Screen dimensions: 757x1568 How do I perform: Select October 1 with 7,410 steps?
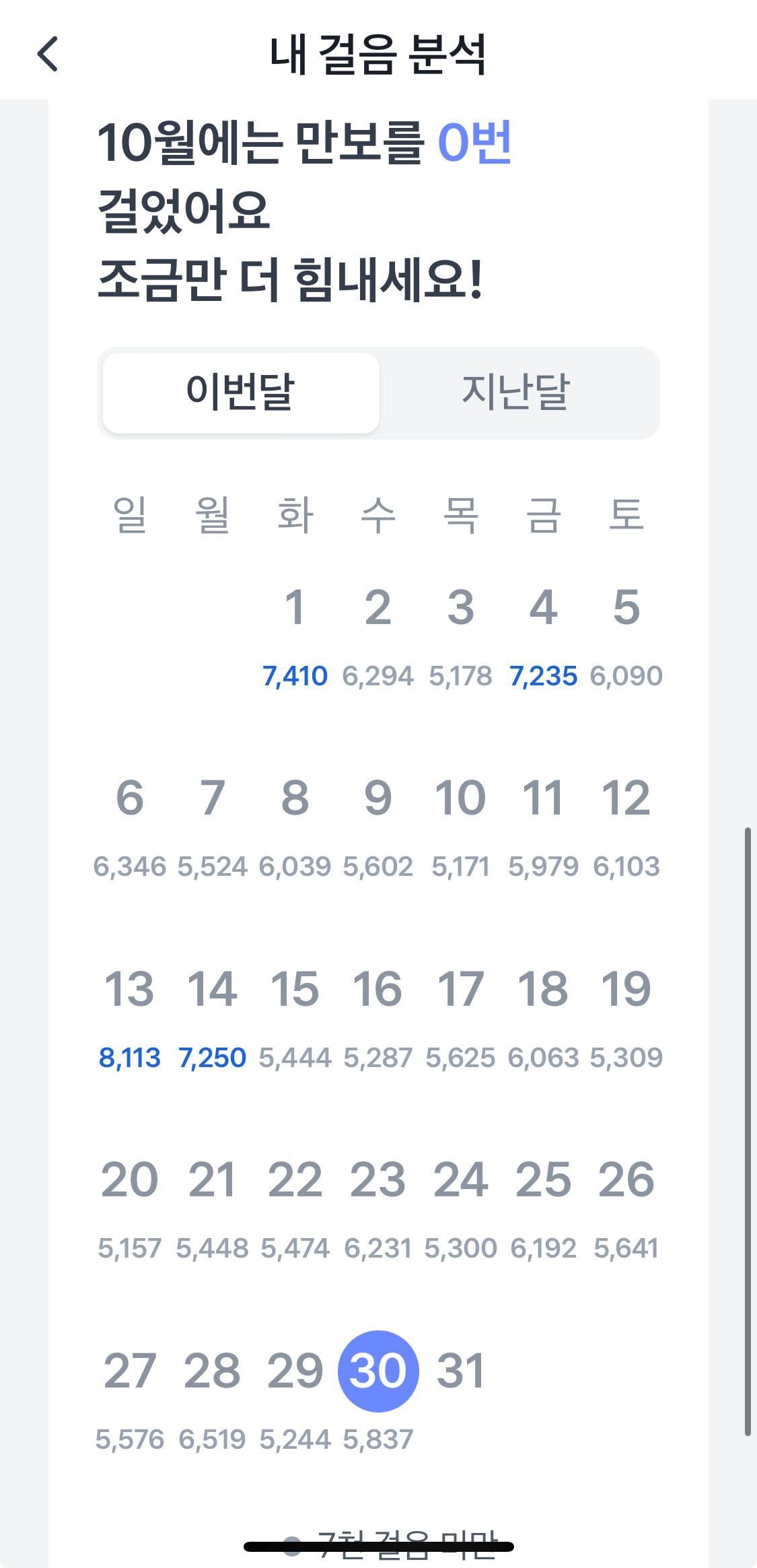(295, 608)
